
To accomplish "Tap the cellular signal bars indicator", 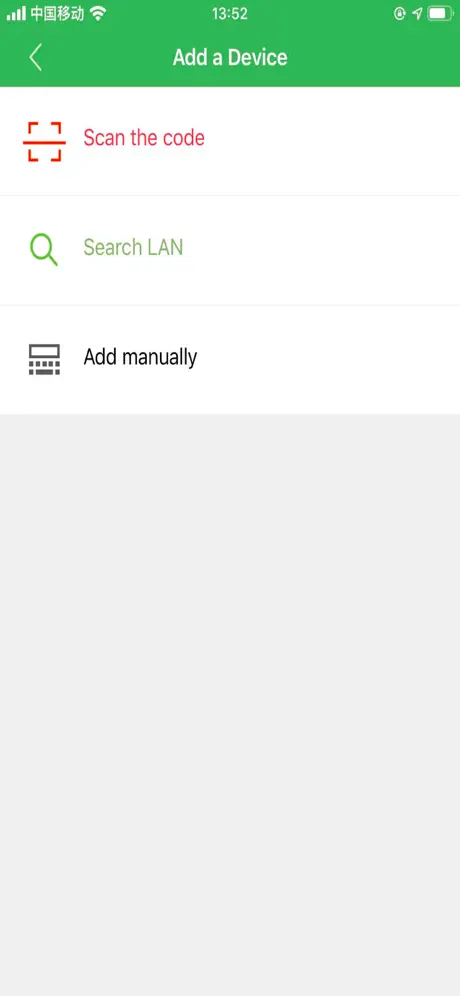I will coord(17,13).
